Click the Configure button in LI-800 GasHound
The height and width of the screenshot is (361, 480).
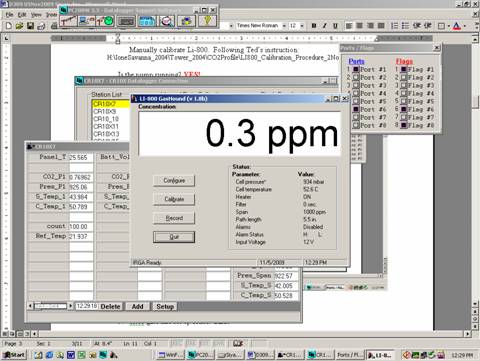click(174, 180)
